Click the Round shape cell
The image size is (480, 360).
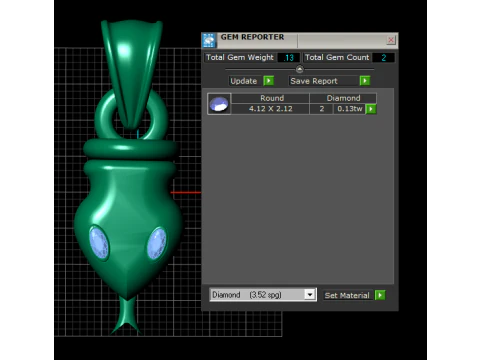[270, 98]
